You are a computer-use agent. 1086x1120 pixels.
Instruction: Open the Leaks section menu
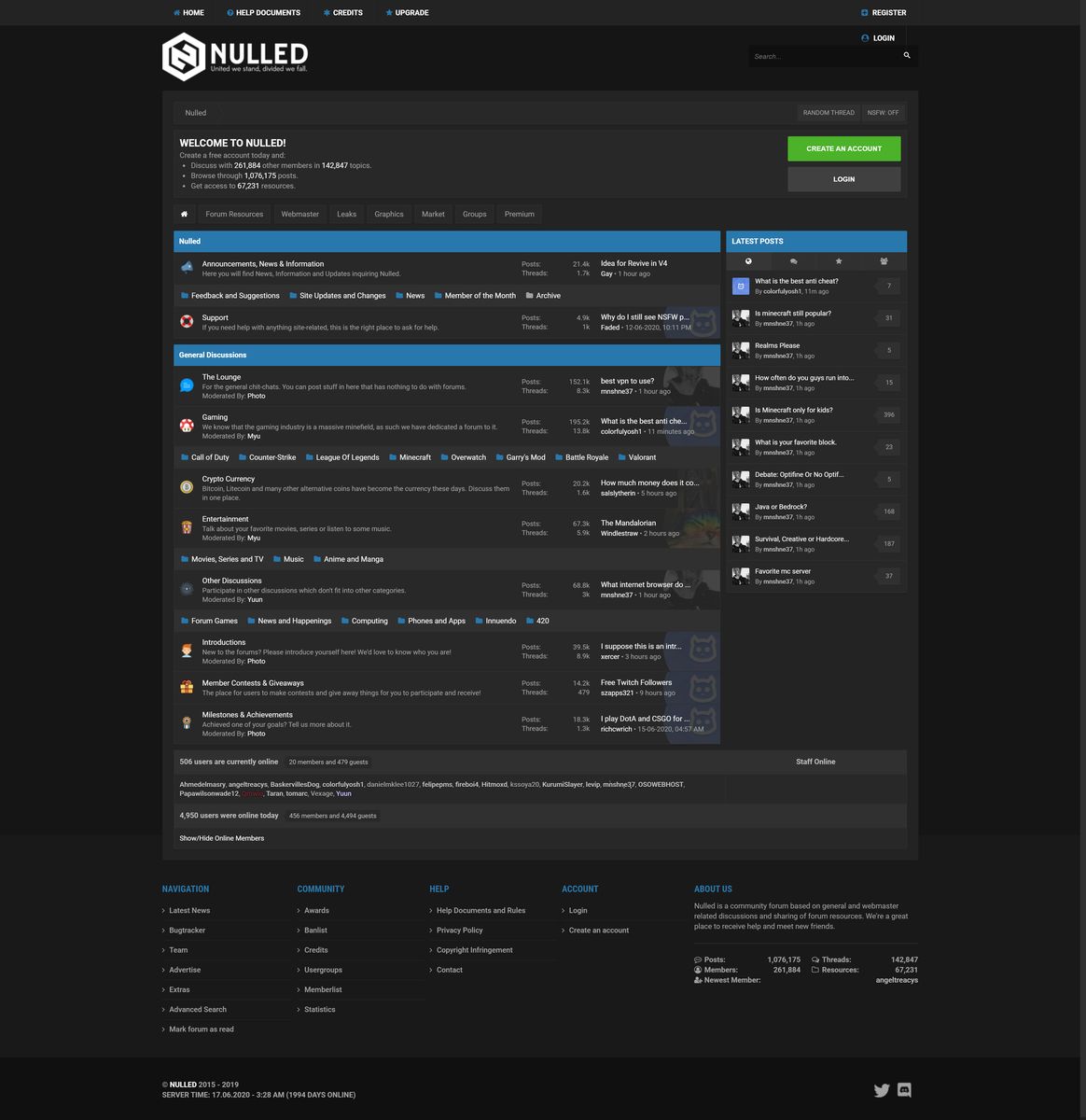coord(346,214)
